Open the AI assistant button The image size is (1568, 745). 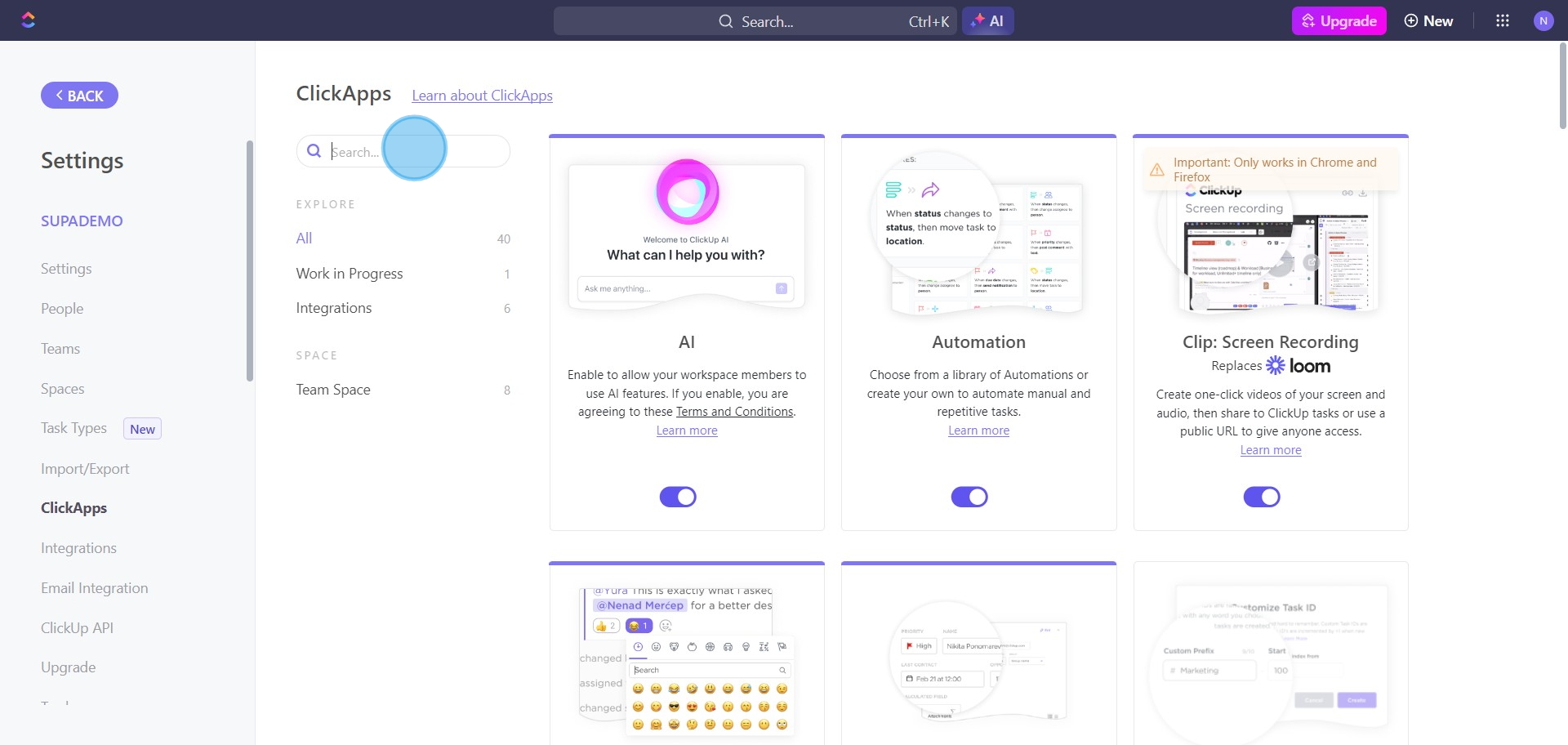click(x=988, y=21)
